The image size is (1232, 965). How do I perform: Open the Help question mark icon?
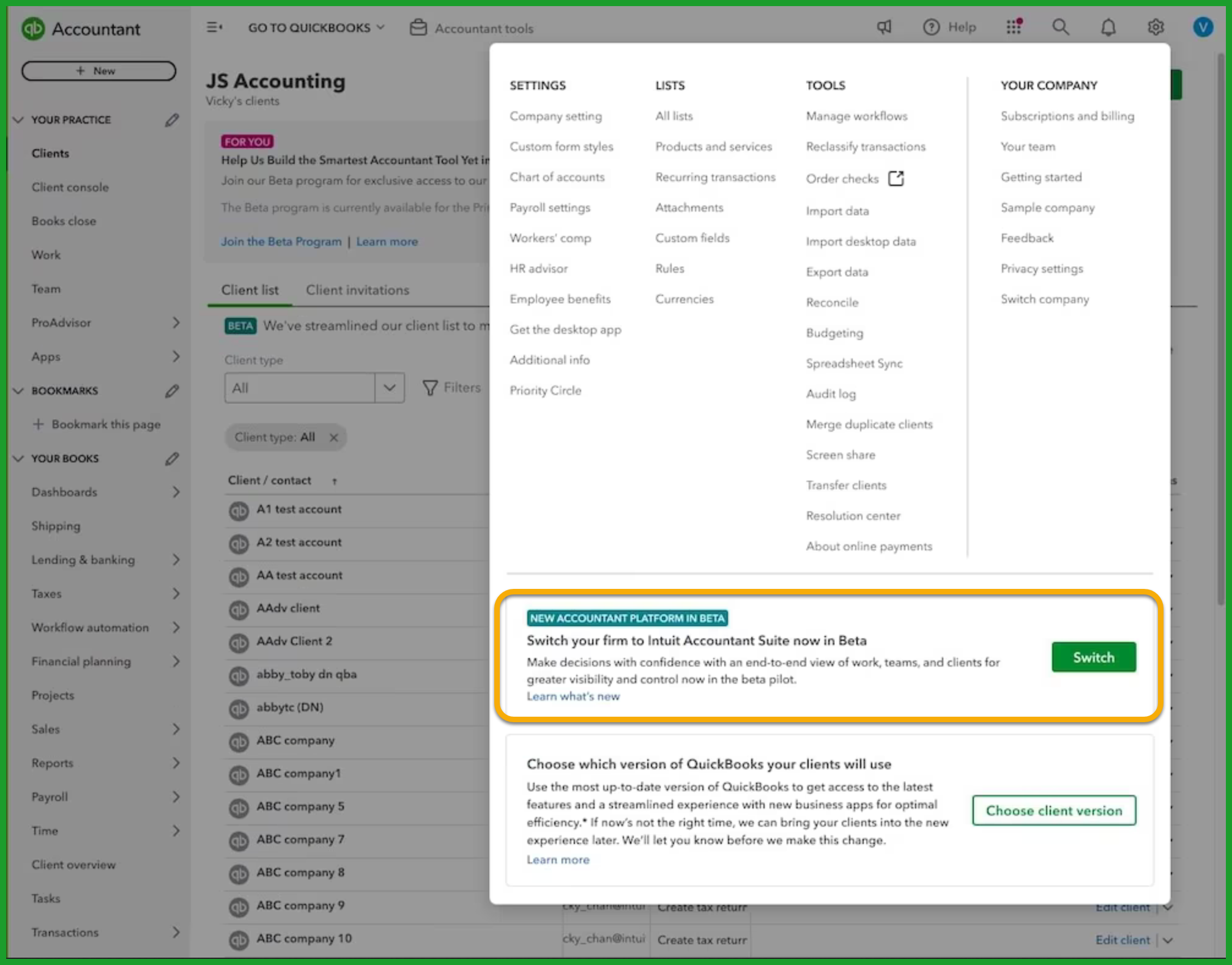[931, 27]
